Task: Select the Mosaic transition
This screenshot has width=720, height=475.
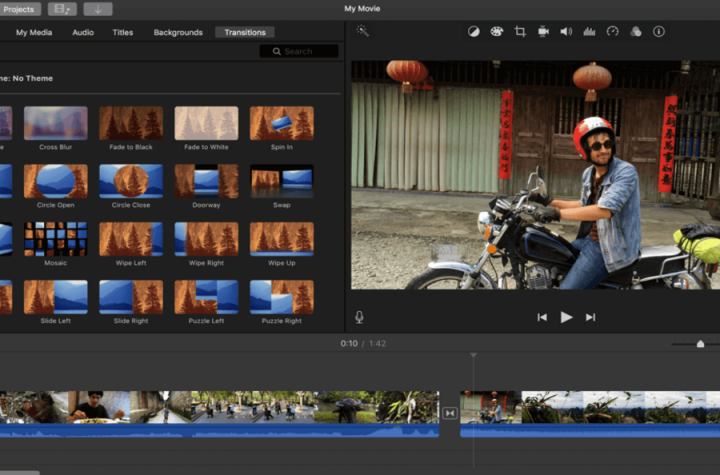Action: coord(56,239)
